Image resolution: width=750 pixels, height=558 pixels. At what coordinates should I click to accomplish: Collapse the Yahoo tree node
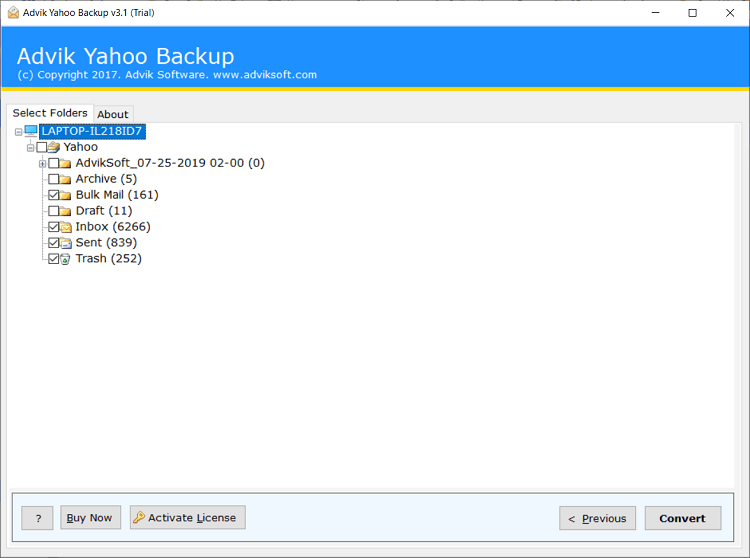click(x=31, y=148)
